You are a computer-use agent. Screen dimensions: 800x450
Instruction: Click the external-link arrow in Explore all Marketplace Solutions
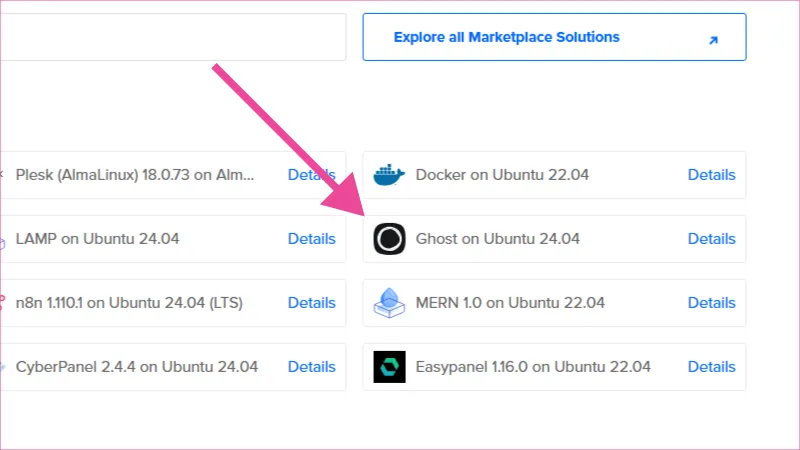point(713,40)
